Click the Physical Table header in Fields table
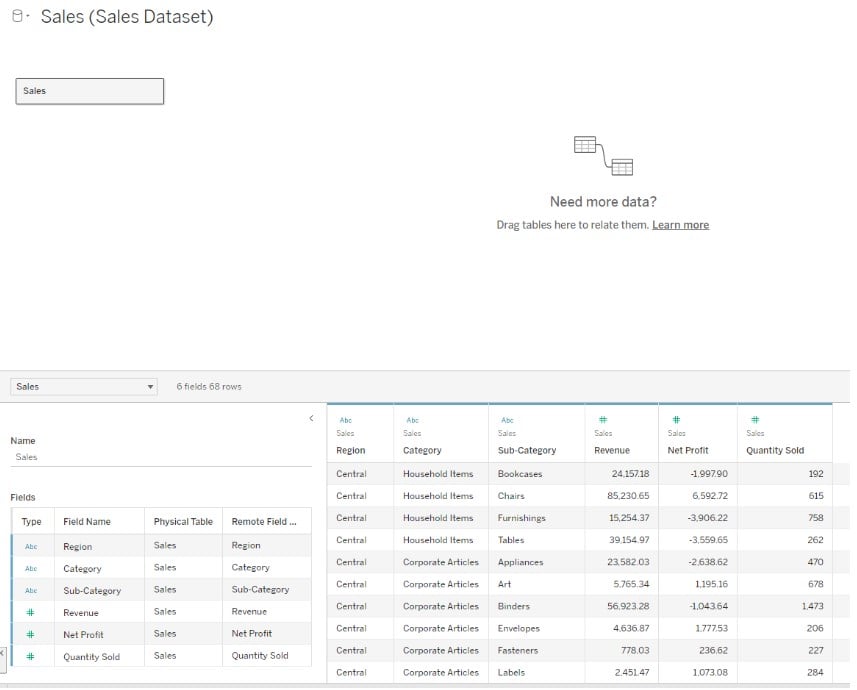Image resolution: width=857 pixels, height=690 pixels. [x=183, y=522]
